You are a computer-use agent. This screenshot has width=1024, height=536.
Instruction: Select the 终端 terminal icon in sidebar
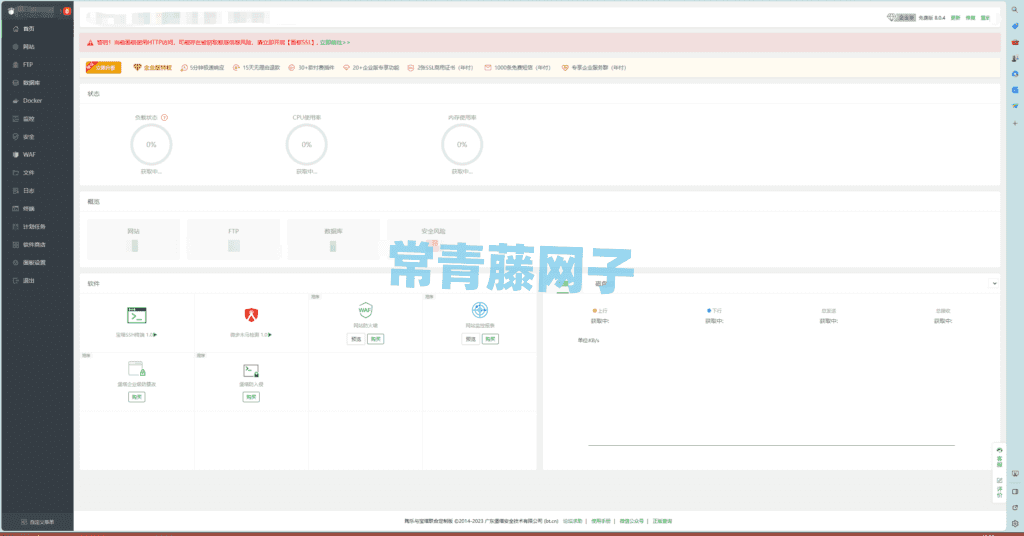[16, 208]
